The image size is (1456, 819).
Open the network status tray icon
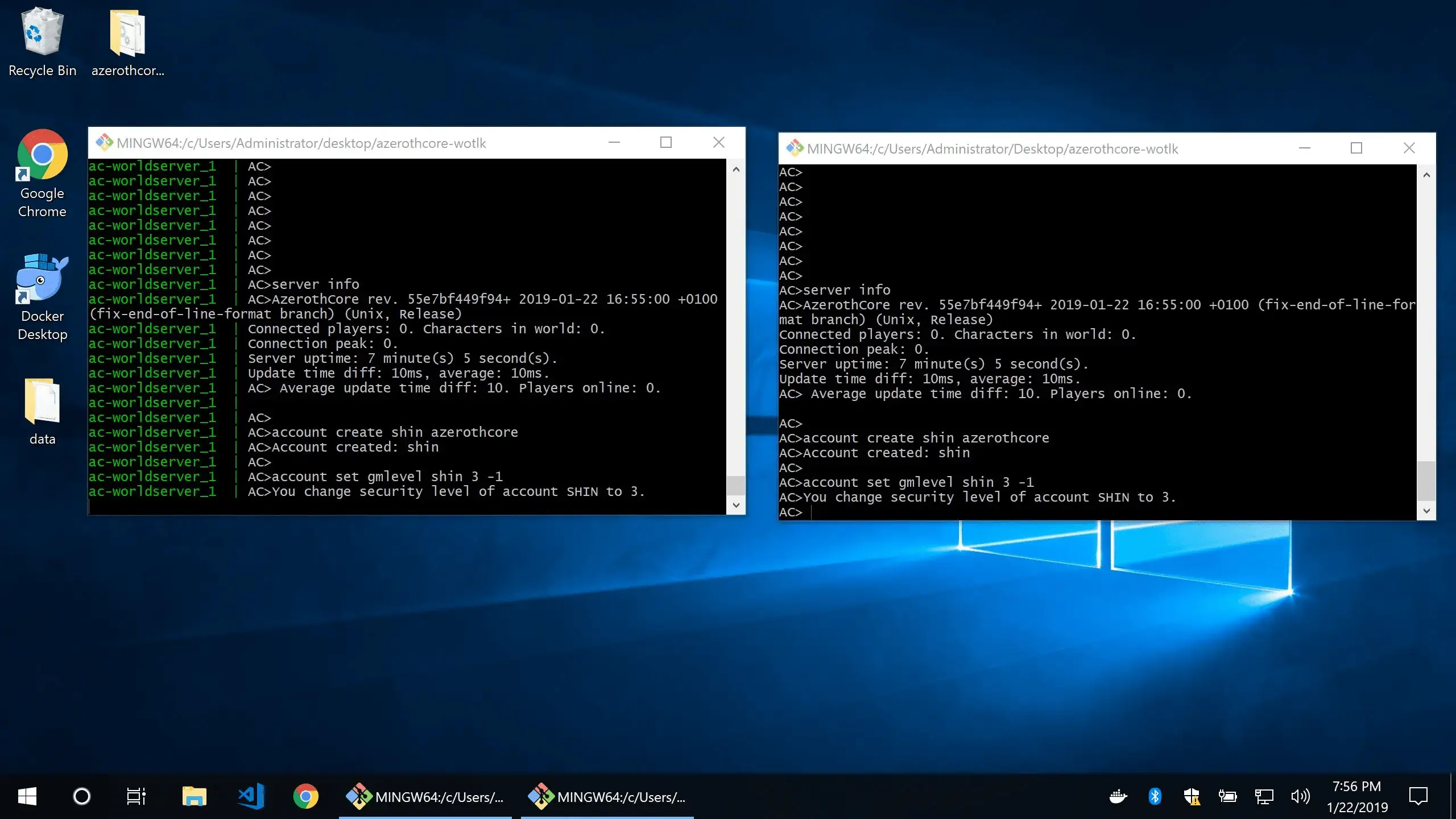point(1264,796)
